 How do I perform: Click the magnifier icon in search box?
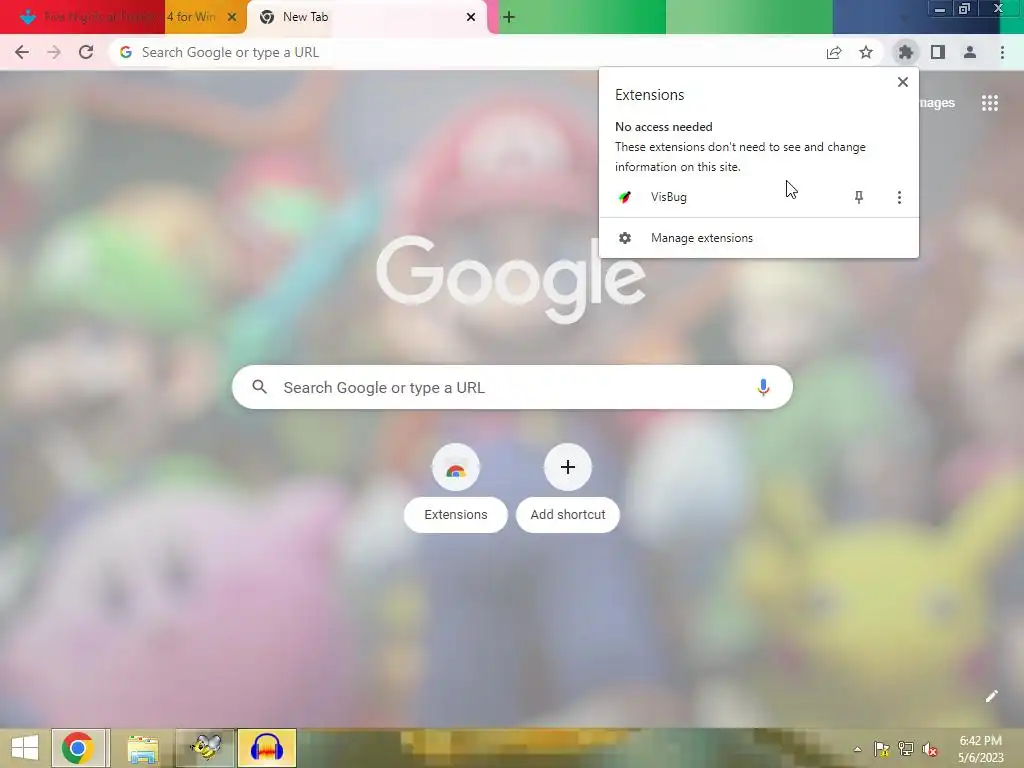[x=259, y=387]
